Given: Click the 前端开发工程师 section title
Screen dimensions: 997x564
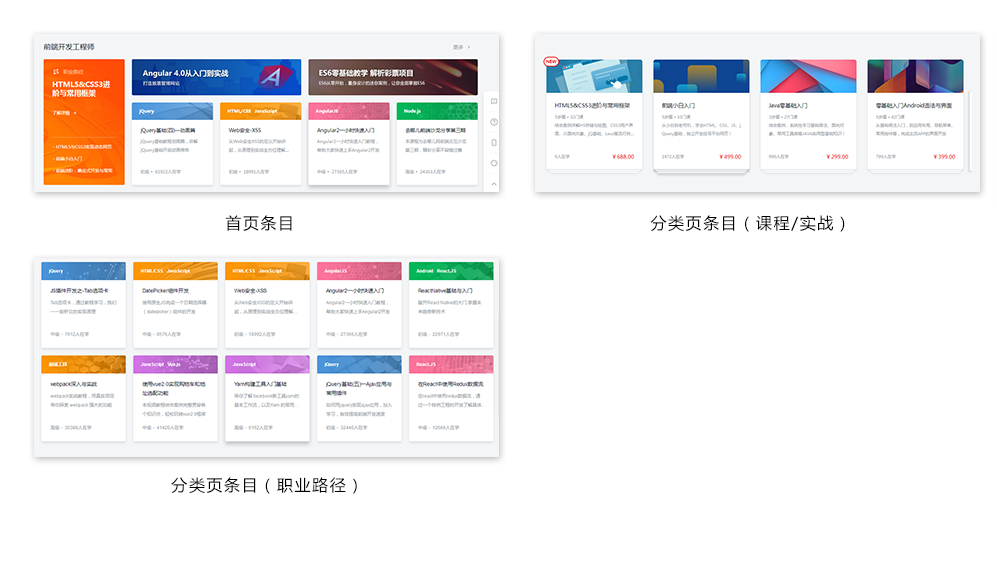Looking at the screenshot, I should click(x=69, y=47).
